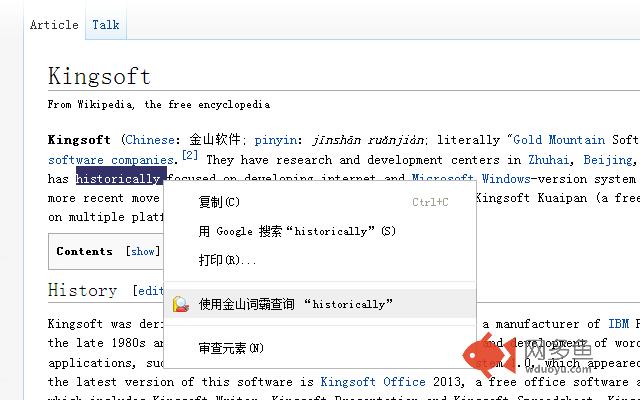Click "From Wikipedia, the free encyclopedia" text

(159, 105)
